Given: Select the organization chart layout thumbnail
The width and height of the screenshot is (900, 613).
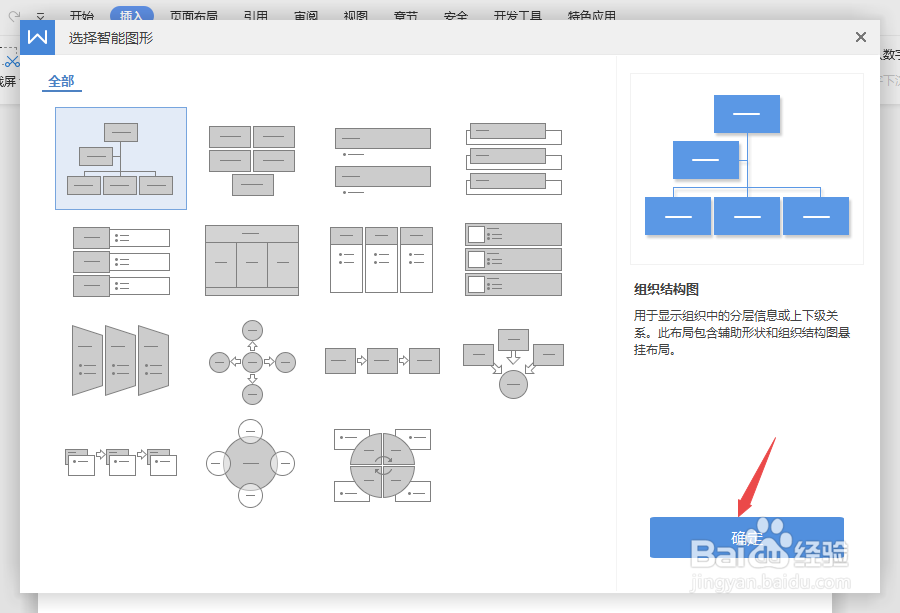Looking at the screenshot, I should tap(120, 158).
